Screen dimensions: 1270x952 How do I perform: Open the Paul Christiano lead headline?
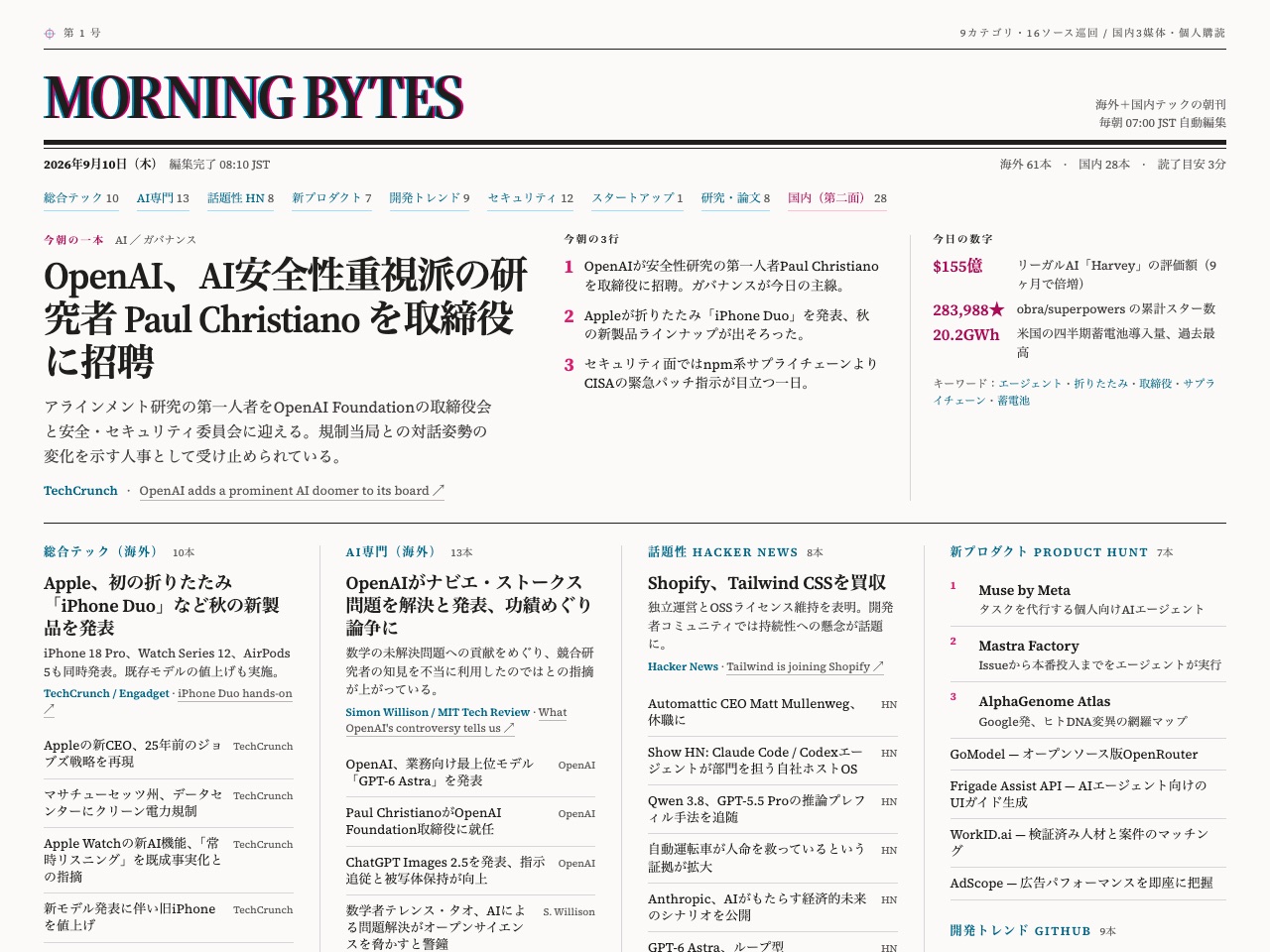286,318
